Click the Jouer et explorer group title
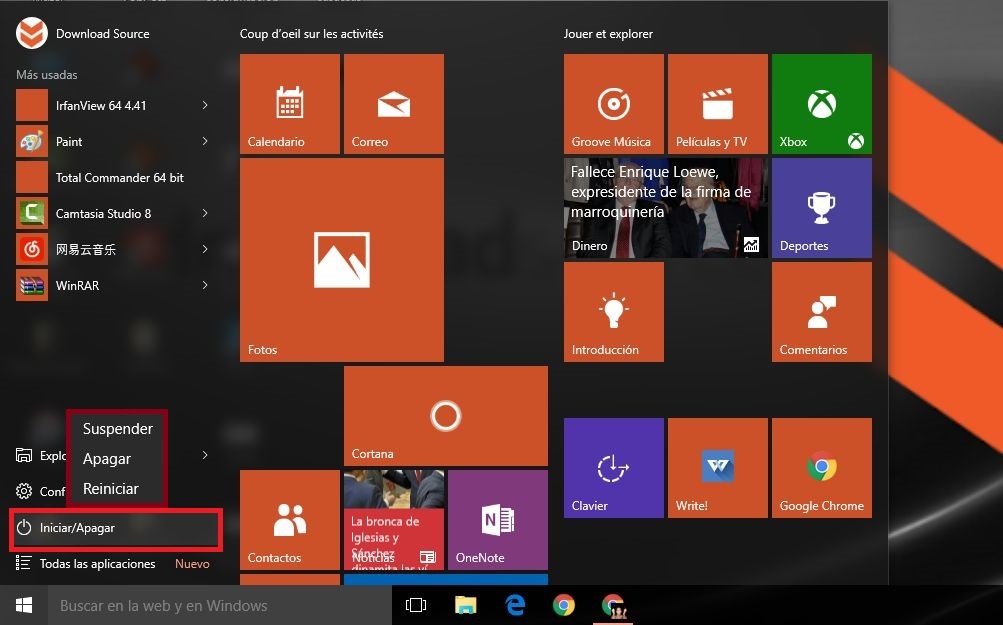 (608, 34)
